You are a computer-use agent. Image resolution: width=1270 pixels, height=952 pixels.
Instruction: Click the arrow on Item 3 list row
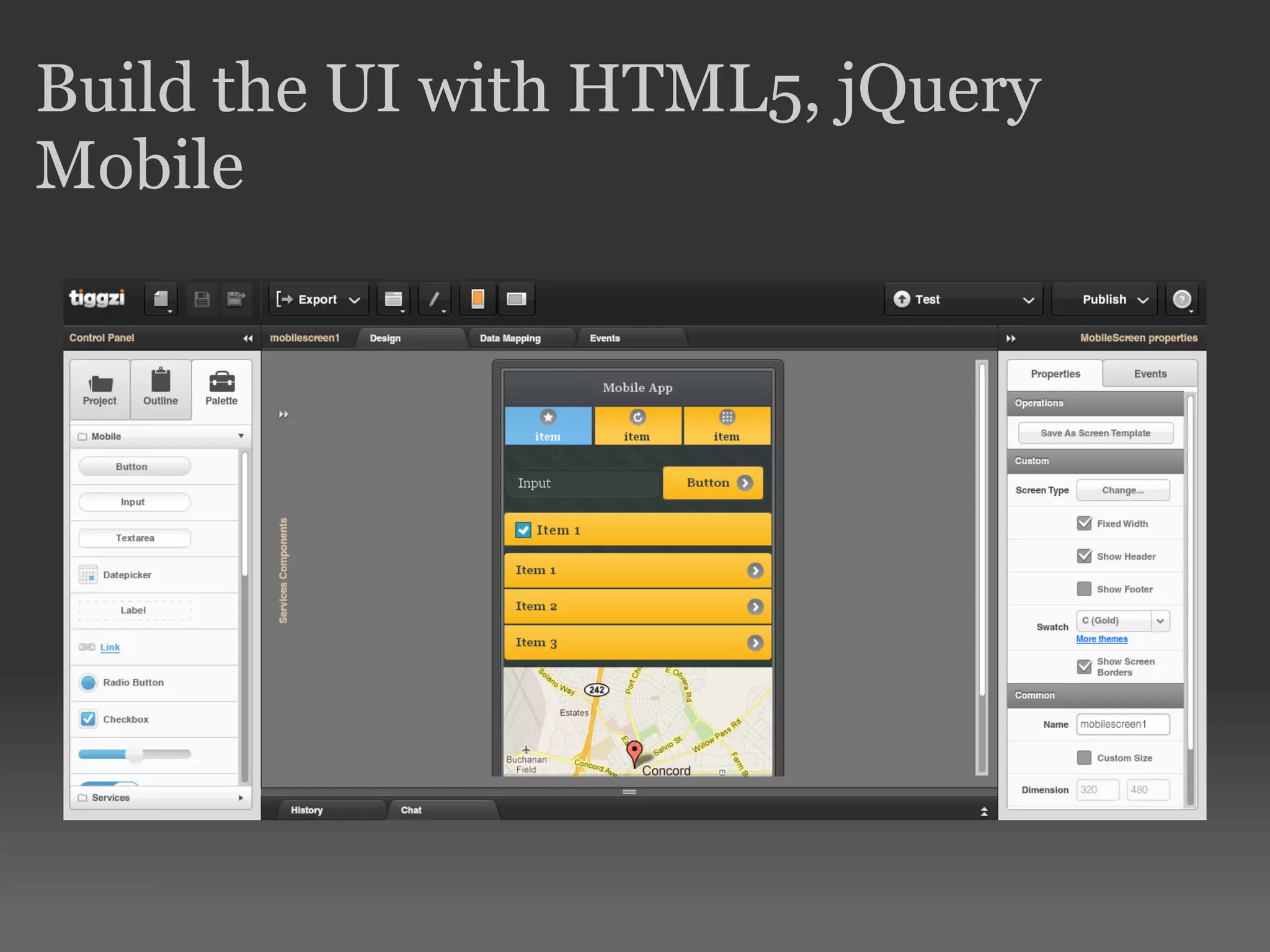pyautogui.click(x=755, y=643)
